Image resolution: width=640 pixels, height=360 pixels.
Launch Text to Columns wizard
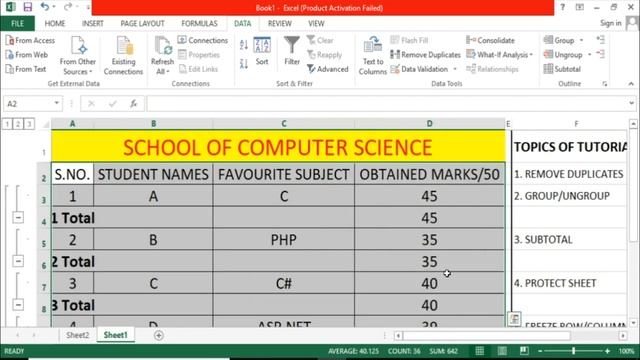pos(373,56)
